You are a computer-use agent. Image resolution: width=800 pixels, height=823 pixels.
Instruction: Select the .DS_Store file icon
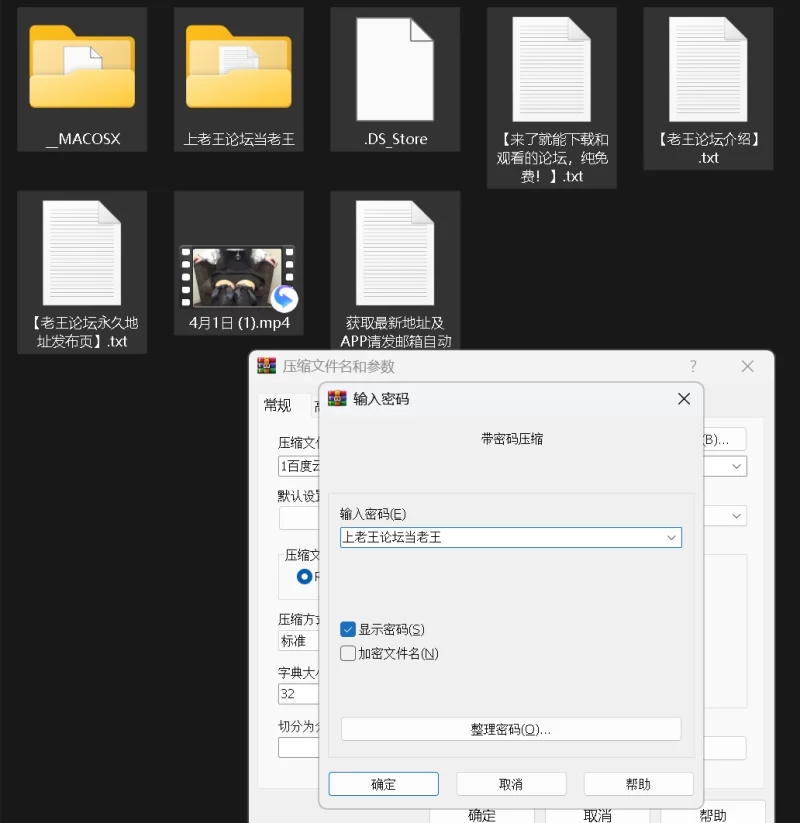(395, 68)
